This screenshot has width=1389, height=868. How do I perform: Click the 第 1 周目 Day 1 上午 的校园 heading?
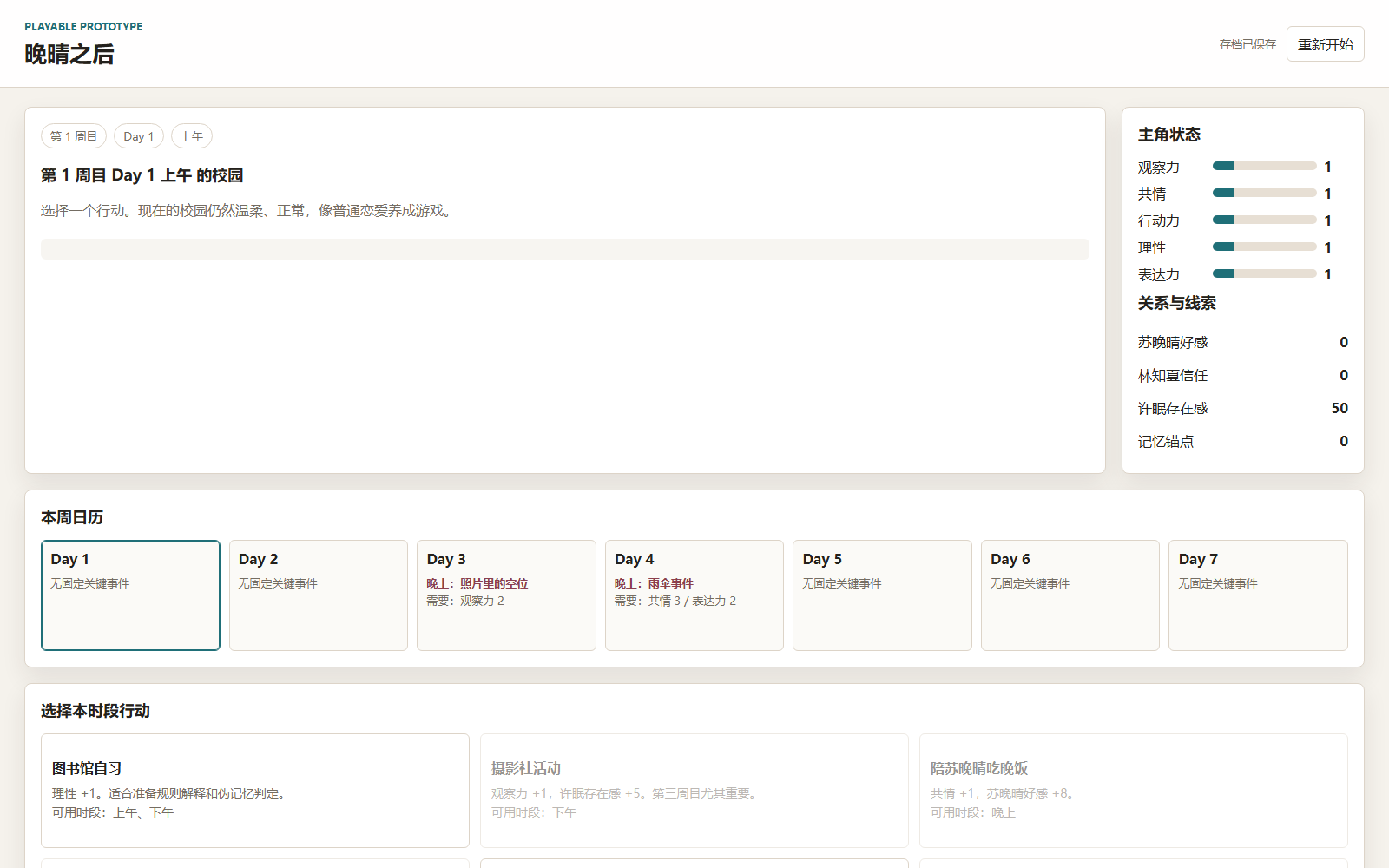(x=142, y=175)
